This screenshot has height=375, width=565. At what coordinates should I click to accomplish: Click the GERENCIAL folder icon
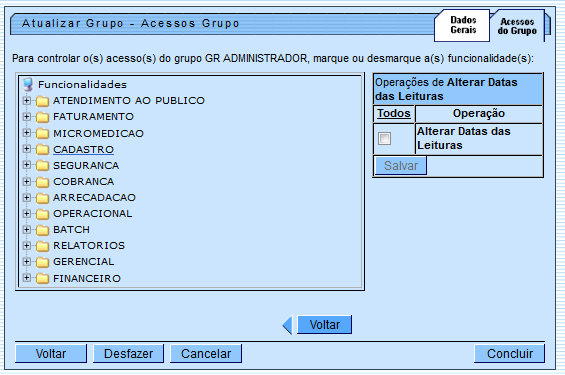pos(42,262)
